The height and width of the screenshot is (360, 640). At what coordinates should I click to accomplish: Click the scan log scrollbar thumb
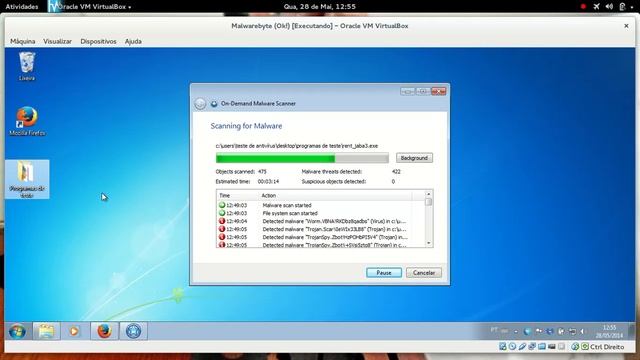click(x=428, y=202)
